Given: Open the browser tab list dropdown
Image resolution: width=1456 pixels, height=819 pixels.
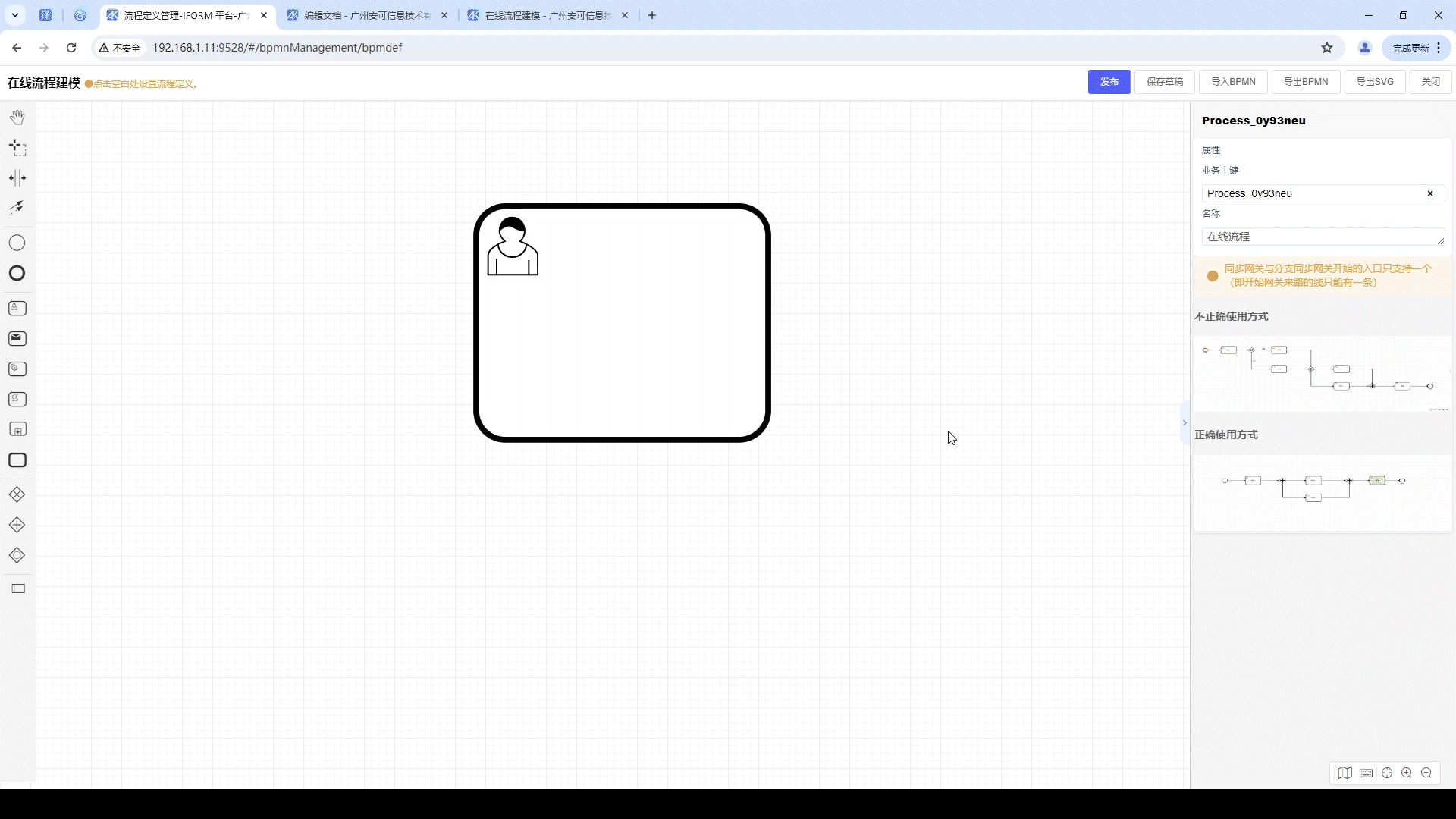Looking at the screenshot, I should pyautogui.click(x=14, y=15).
